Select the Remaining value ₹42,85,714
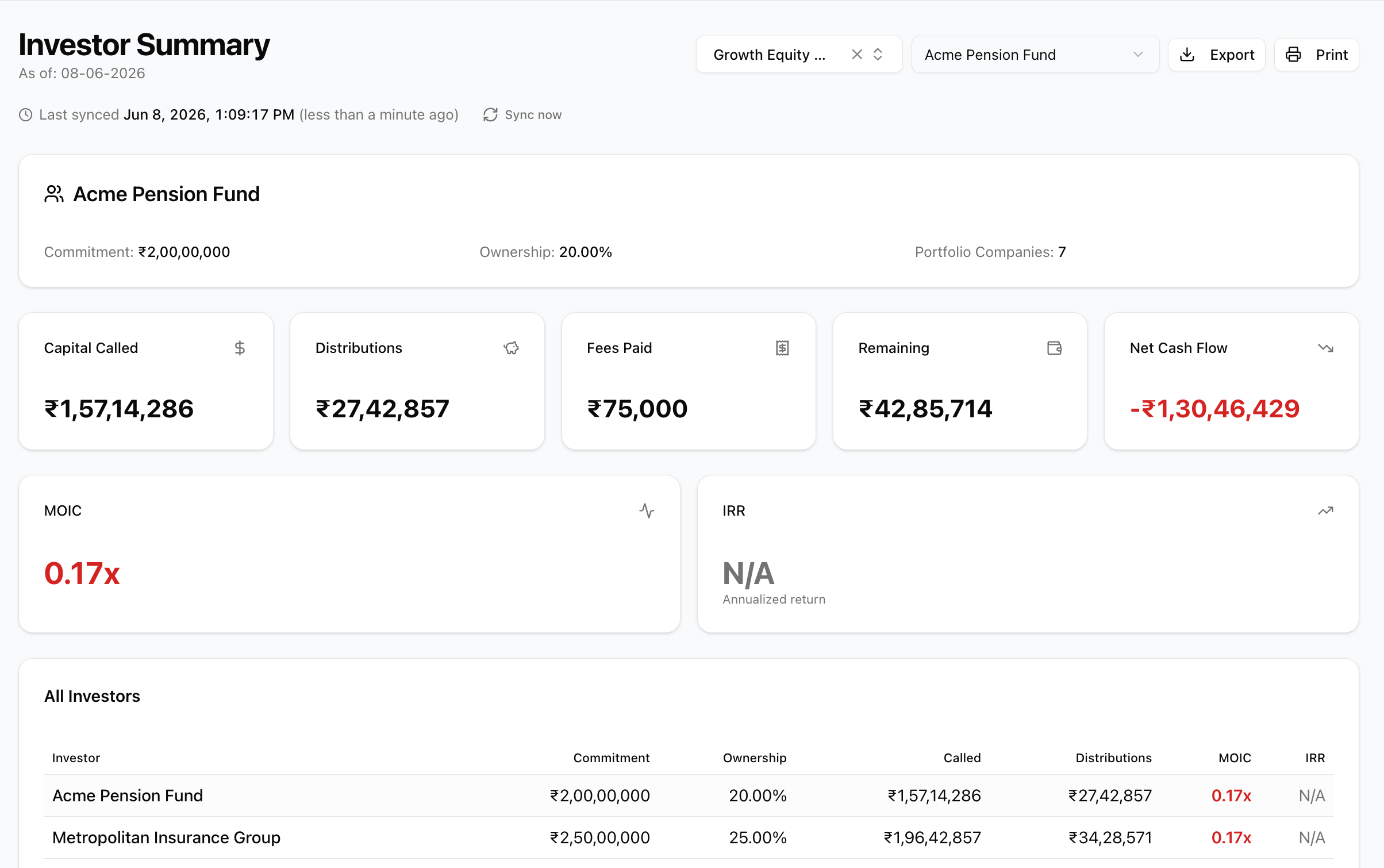The image size is (1384, 868). 925,409
